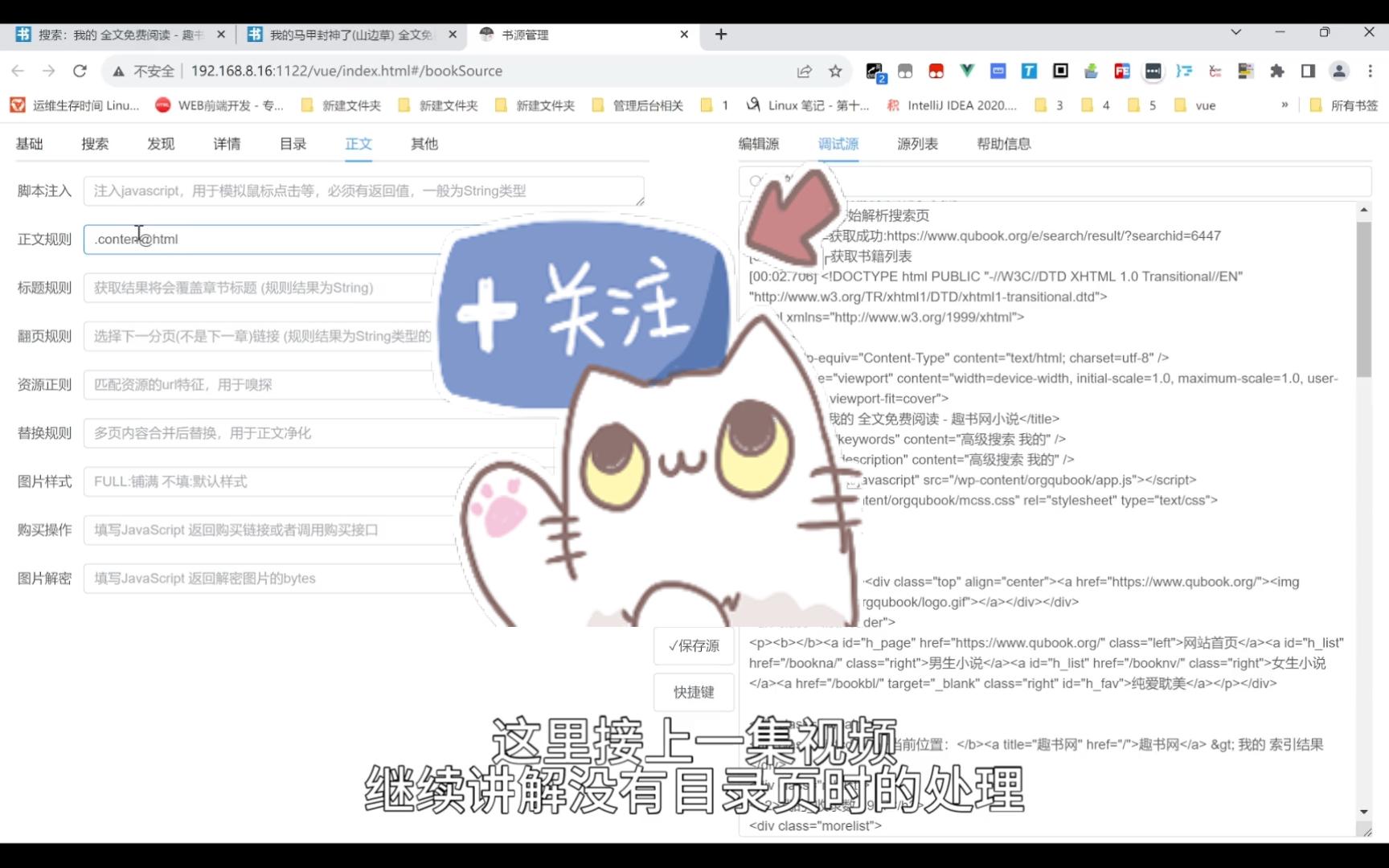Select the '目录' rule tab

[x=293, y=144]
